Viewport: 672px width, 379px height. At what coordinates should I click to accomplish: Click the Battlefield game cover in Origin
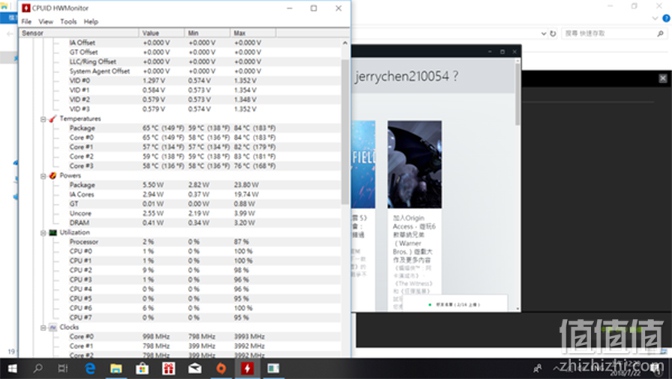(x=363, y=165)
